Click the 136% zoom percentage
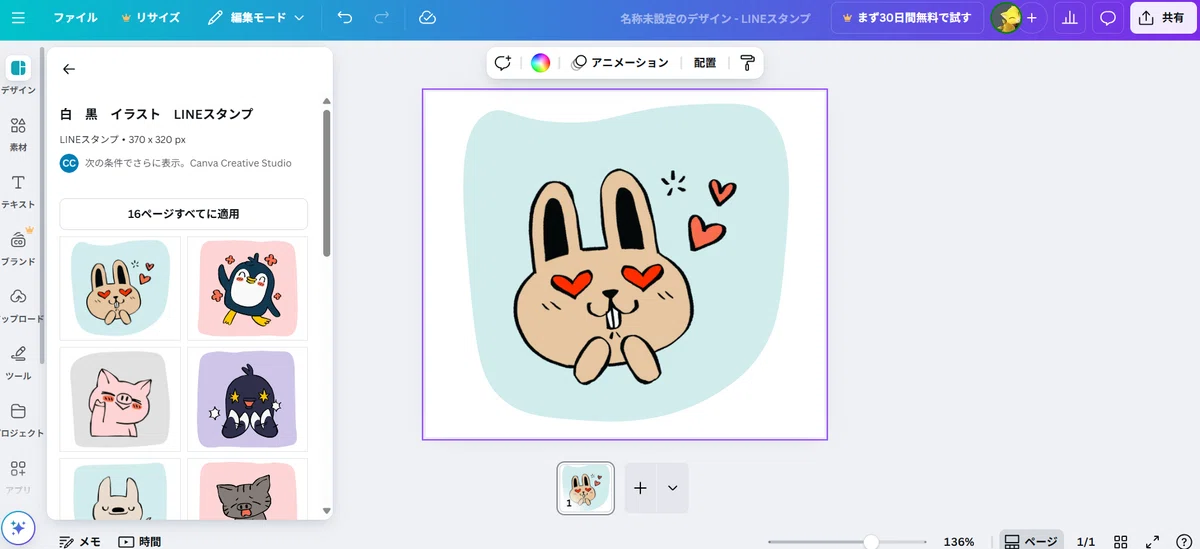This screenshot has width=1200, height=549. [x=958, y=541]
